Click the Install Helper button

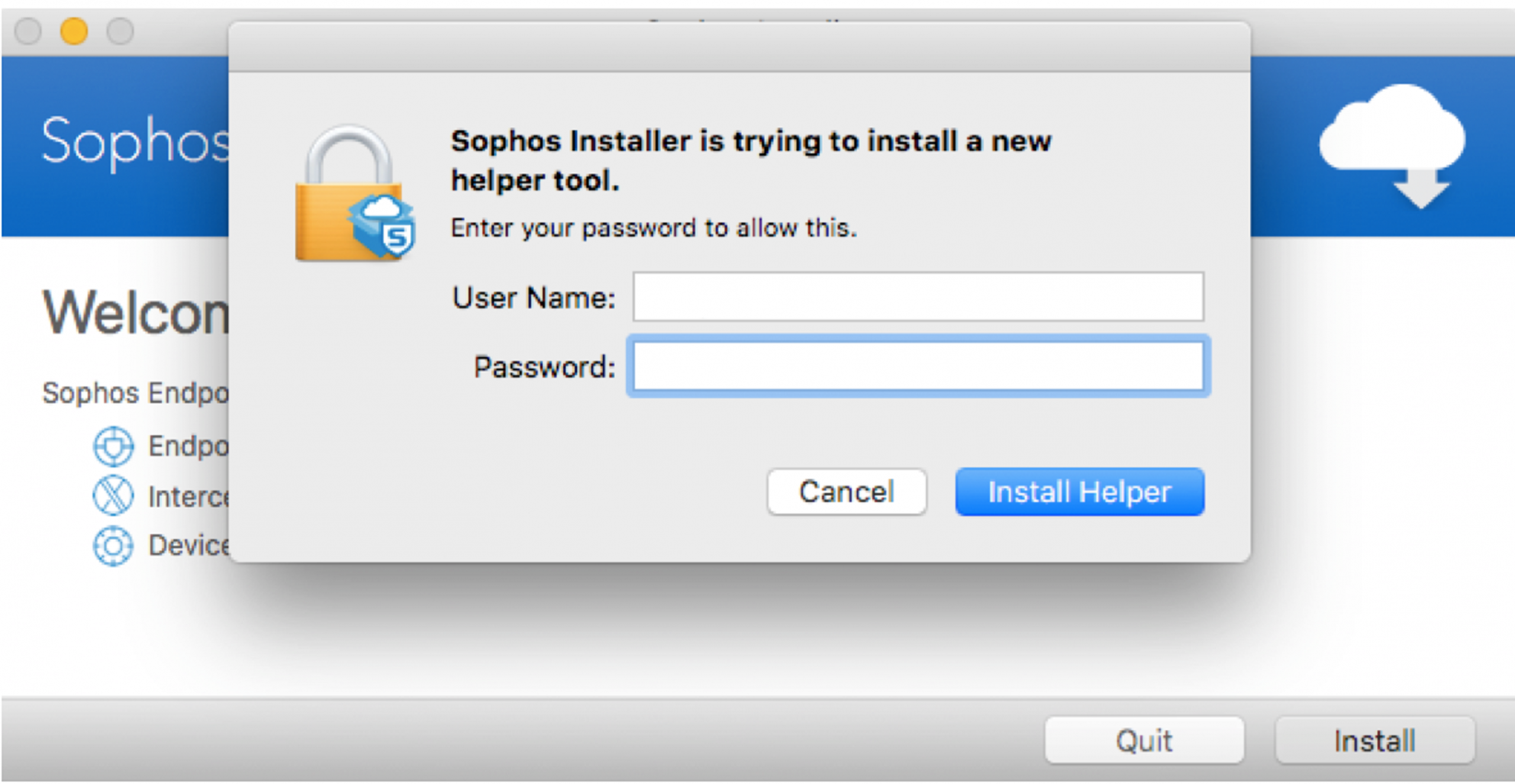click(x=1079, y=492)
